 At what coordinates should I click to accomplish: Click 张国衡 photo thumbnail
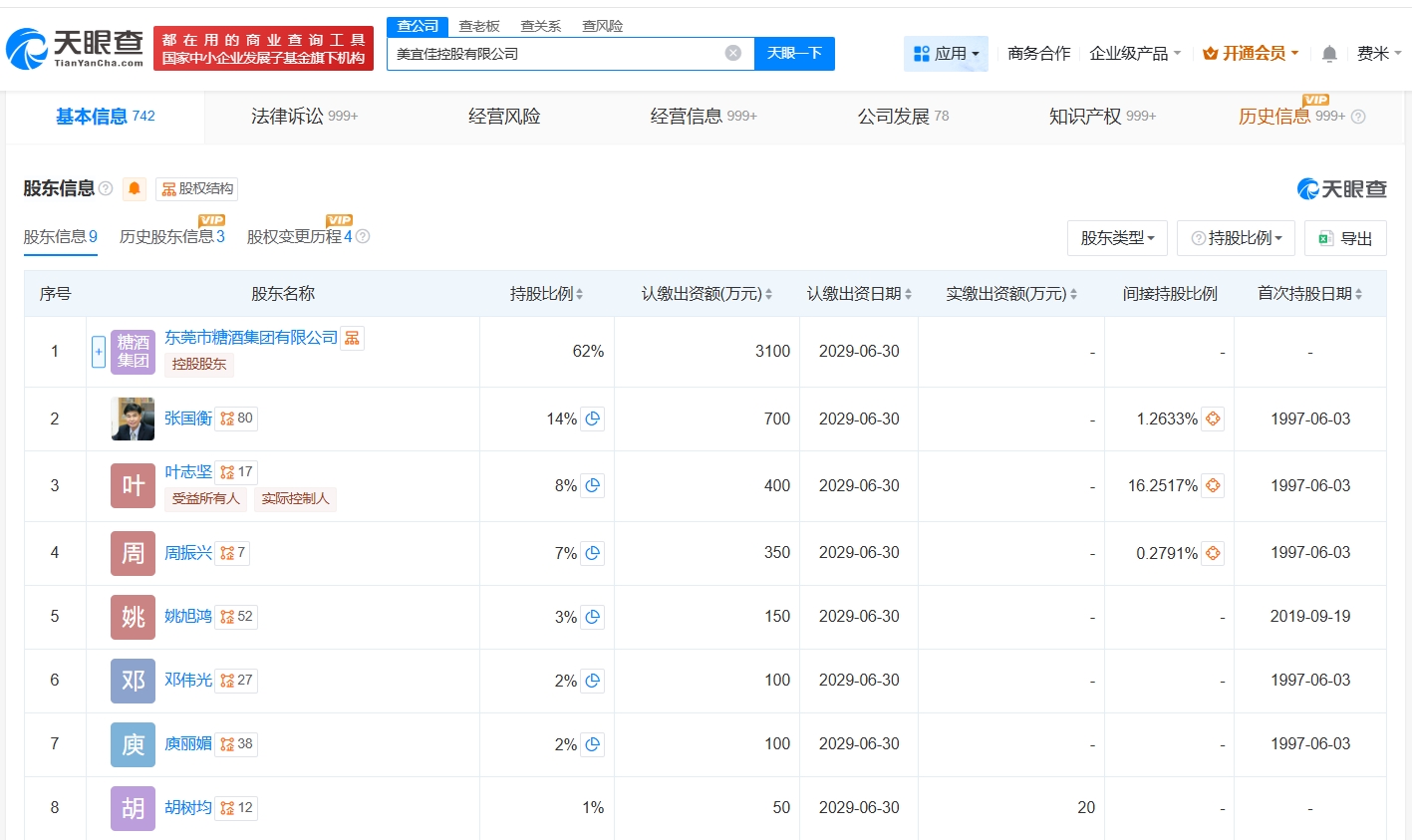(x=133, y=419)
